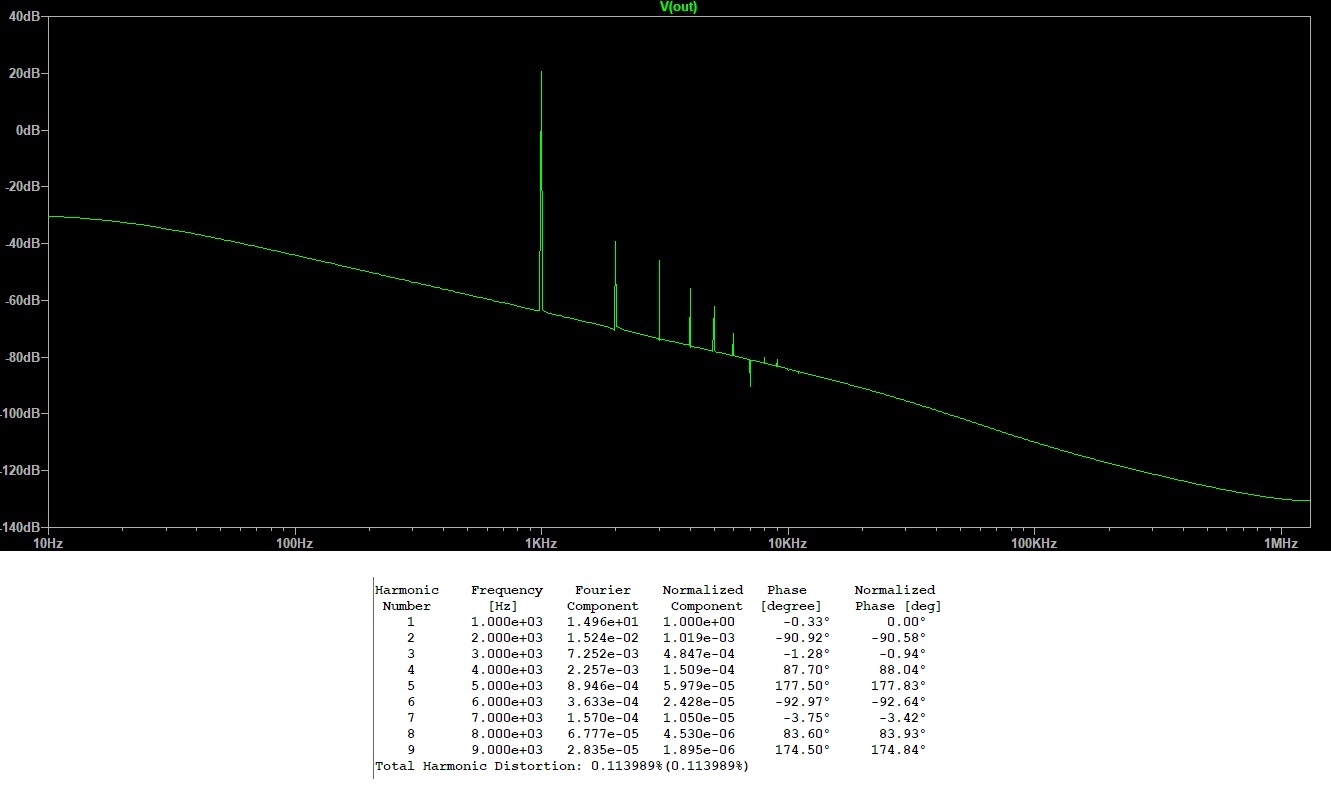This screenshot has height=791, width=1331.
Task: Click the Fourier Component column header
Action: [x=603, y=598]
